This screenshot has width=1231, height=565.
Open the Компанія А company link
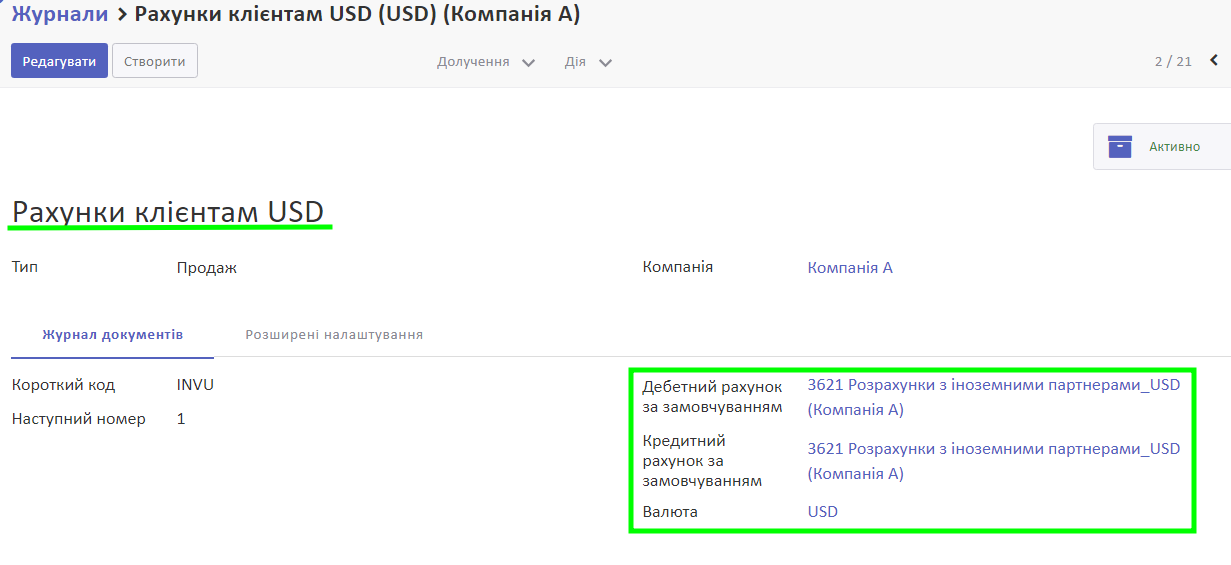tap(849, 268)
